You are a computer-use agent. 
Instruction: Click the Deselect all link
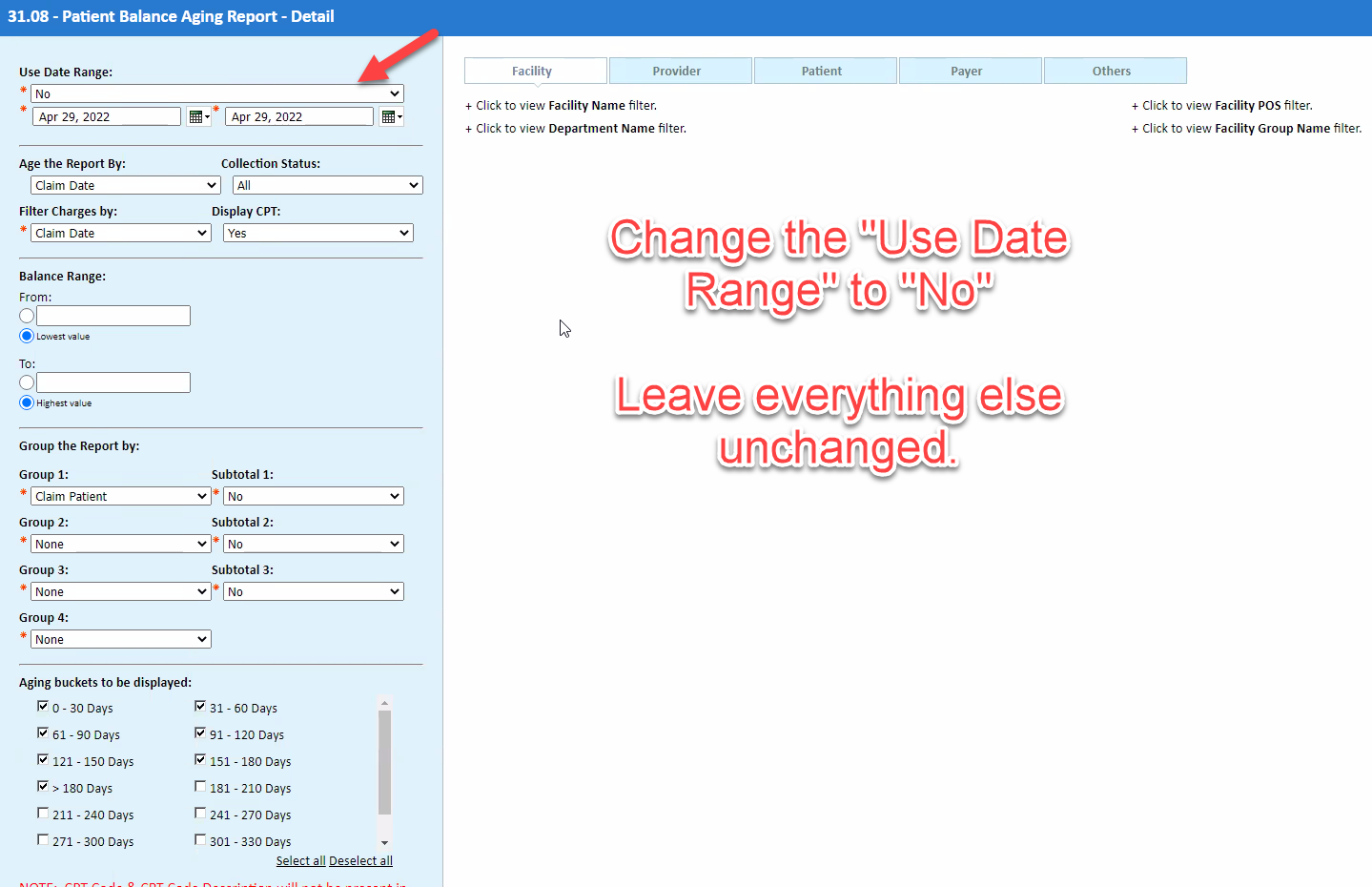pyautogui.click(x=360, y=860)
